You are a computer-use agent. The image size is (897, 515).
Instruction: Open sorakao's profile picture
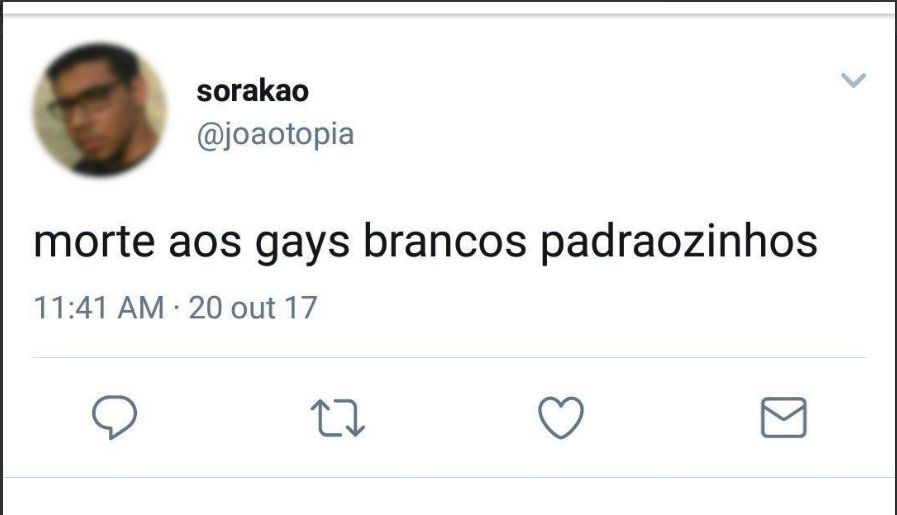tap(100, 109)
